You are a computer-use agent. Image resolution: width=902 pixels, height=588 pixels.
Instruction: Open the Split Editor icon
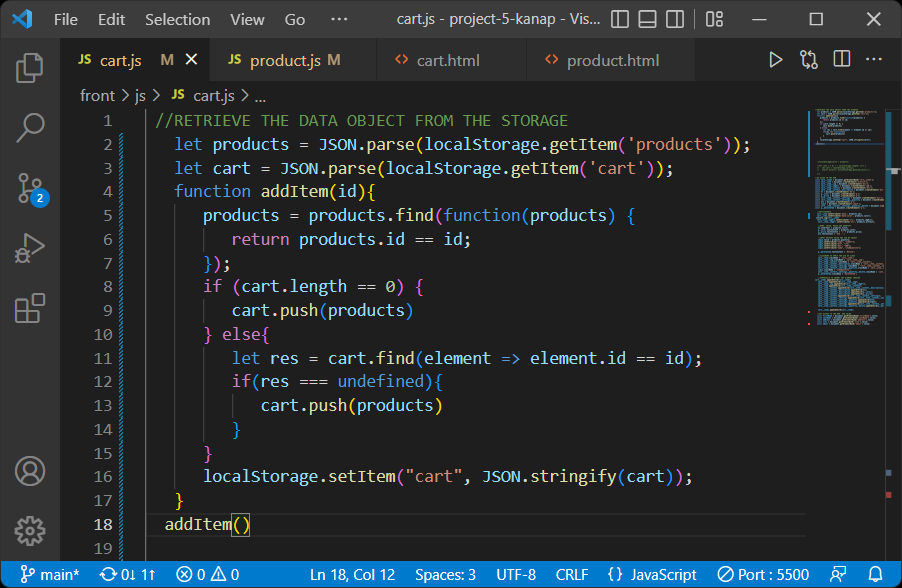point(841,59)
